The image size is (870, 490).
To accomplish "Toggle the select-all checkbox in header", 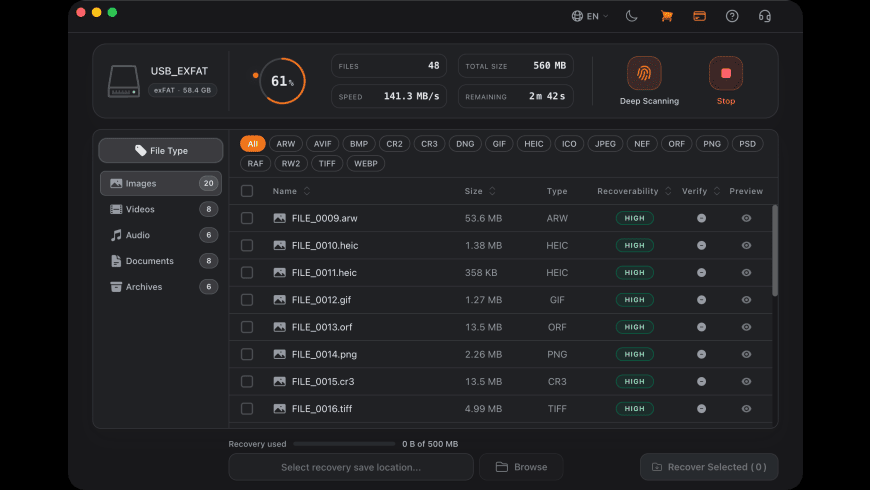I will [247, 191].
